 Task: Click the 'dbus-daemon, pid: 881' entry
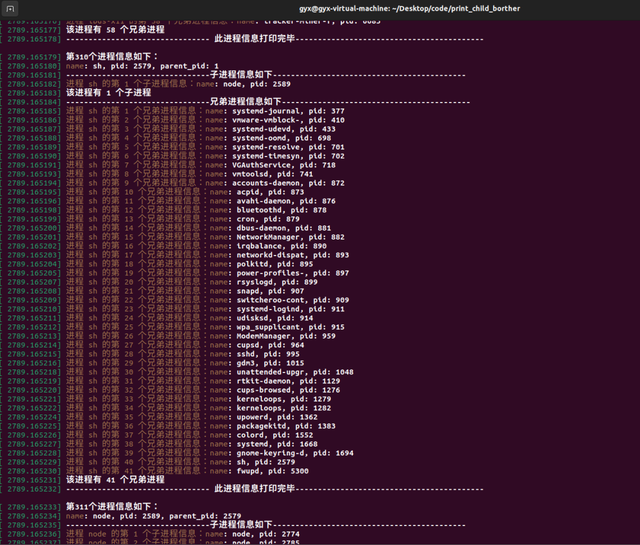point(284,228)
